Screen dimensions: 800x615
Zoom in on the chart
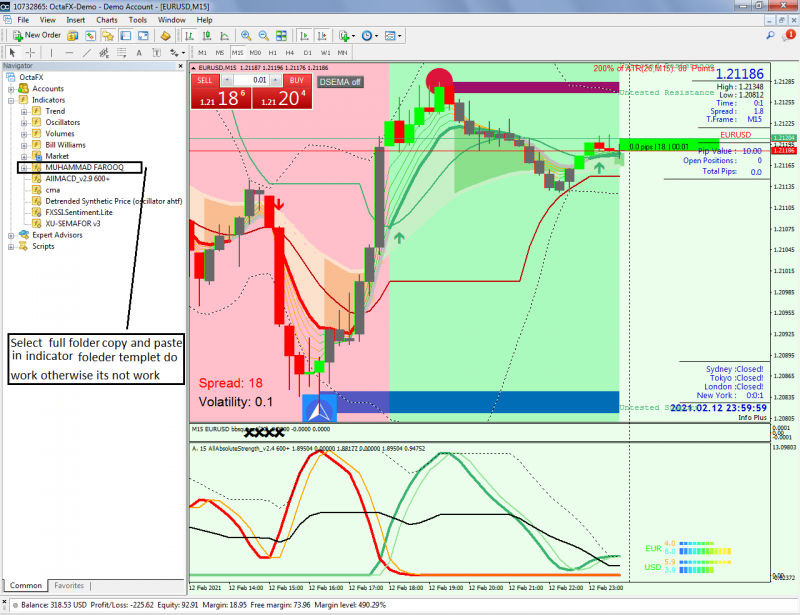(246, 36)
